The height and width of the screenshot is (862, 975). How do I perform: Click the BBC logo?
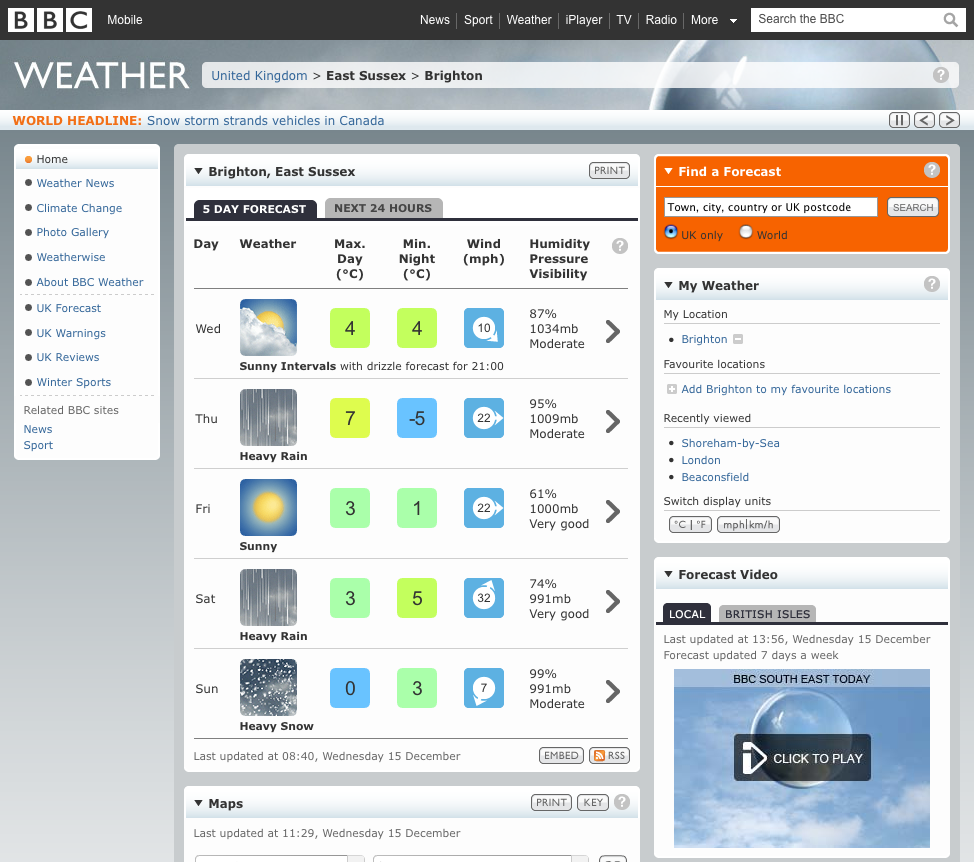[x=50, y=20]
